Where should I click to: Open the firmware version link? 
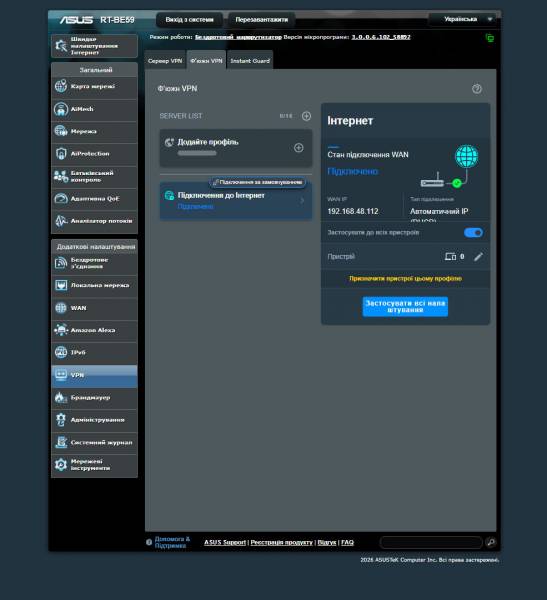click(381, 37)
